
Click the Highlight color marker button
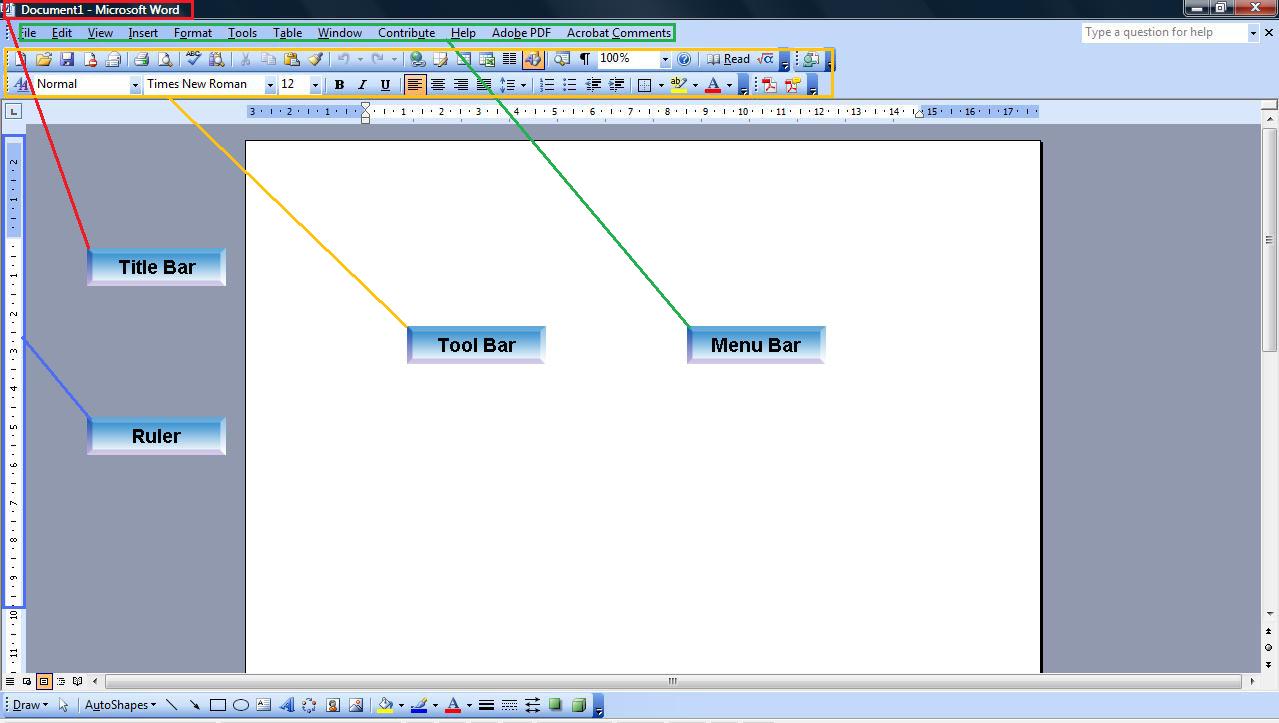pos(678,85)
